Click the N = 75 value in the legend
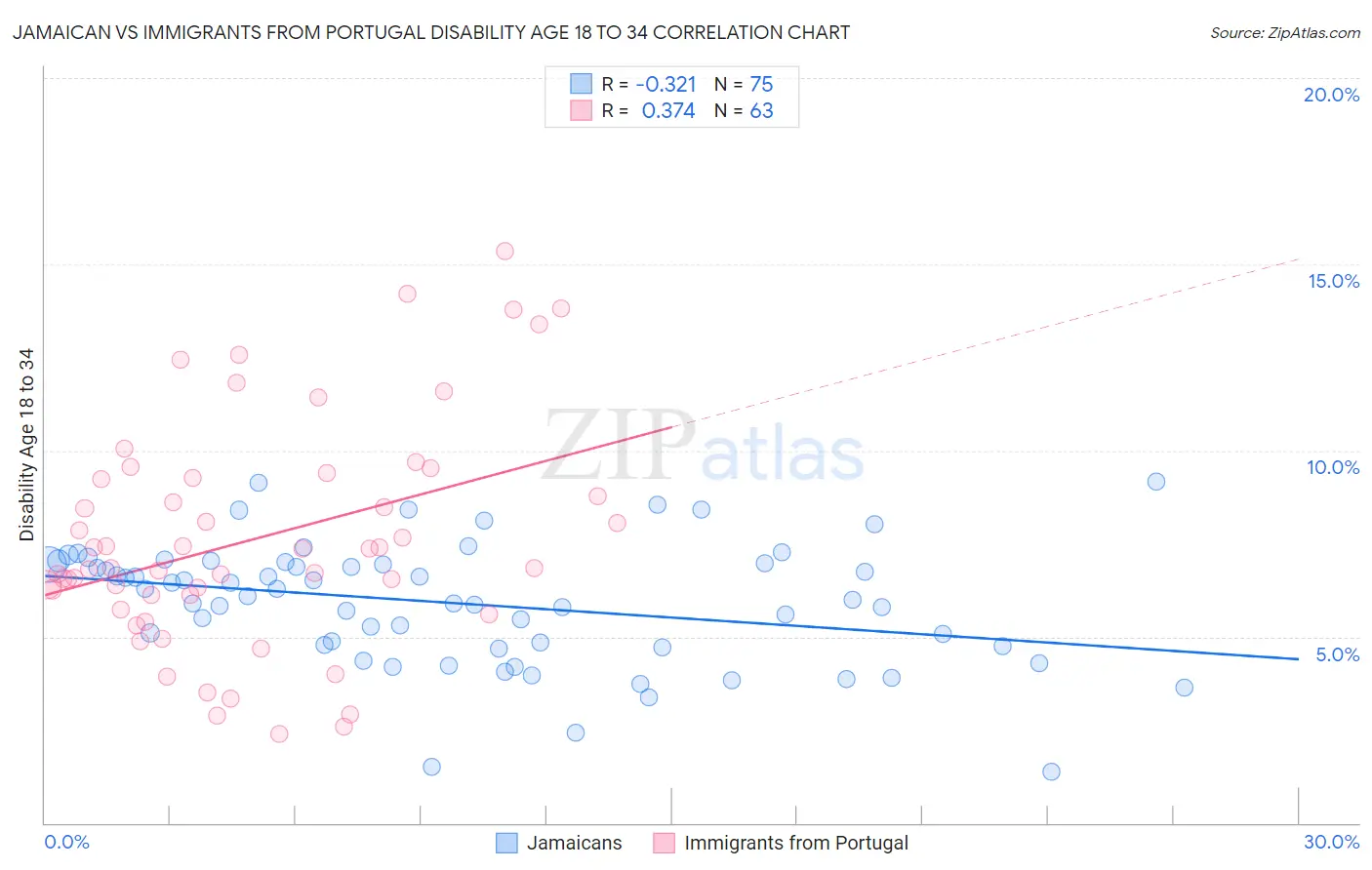This screenshot has height=870, width=1372. click(744, 84)
